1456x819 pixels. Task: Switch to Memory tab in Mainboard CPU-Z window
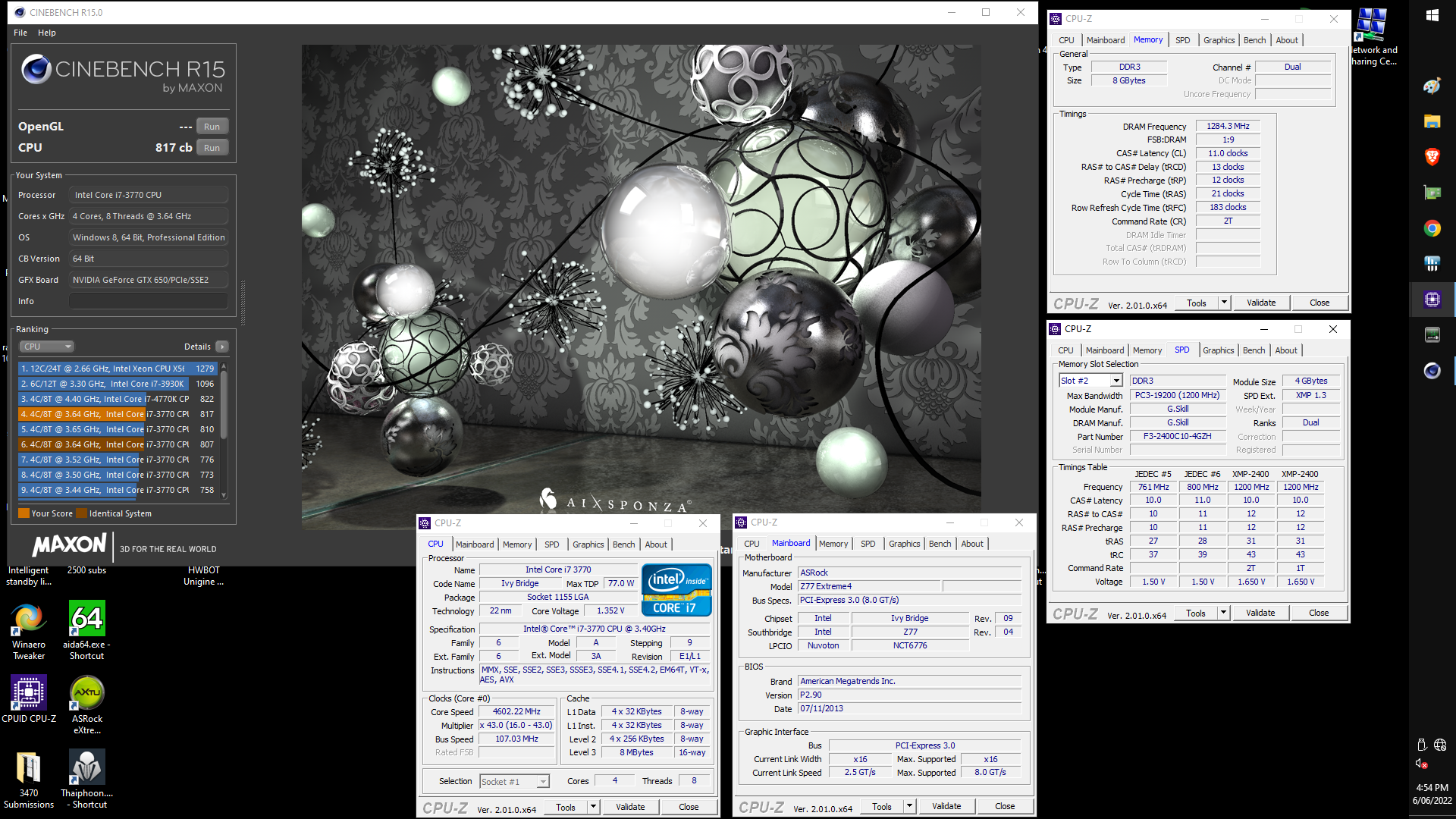coord(833,544)
